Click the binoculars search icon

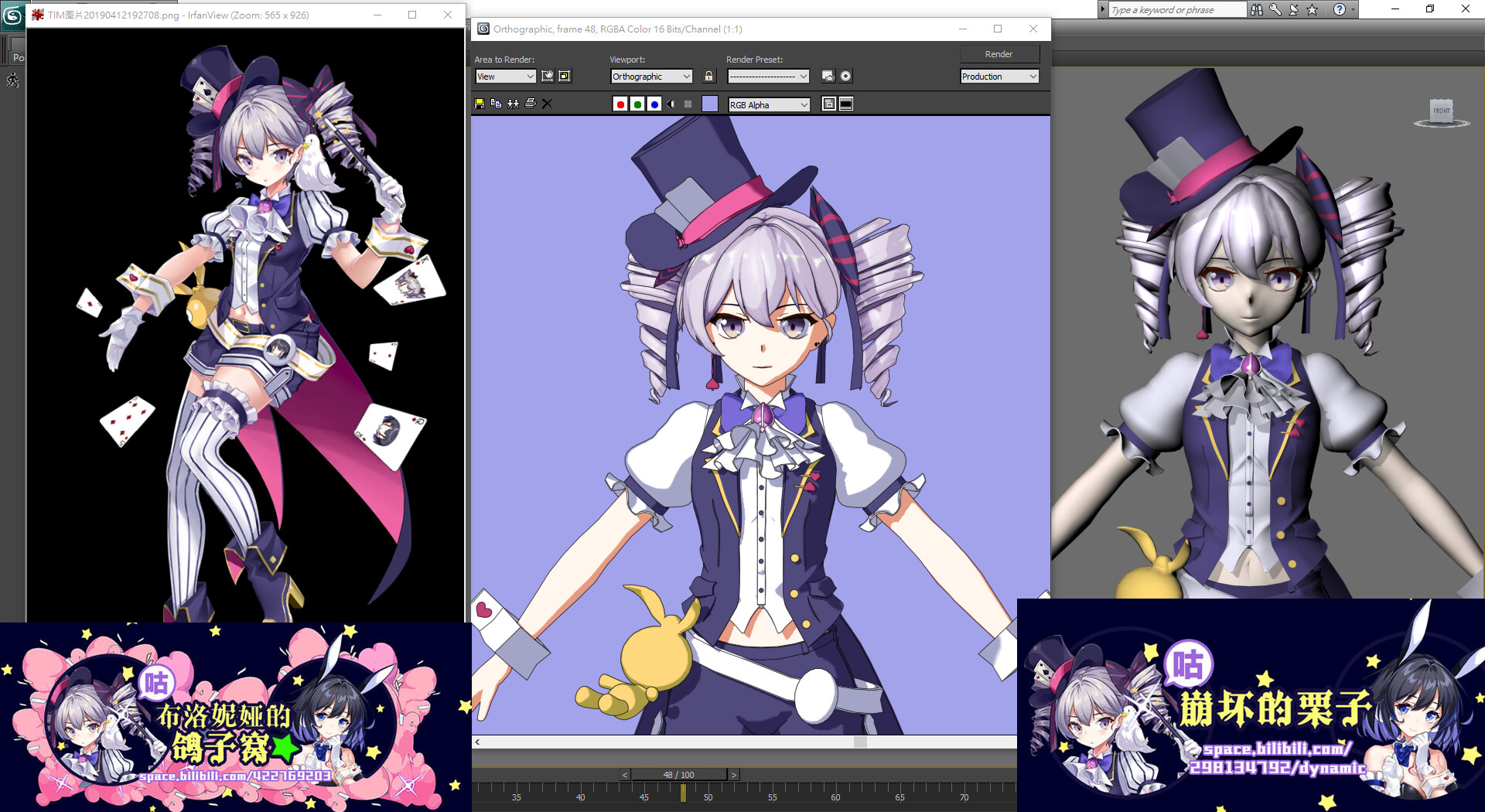coord(1257,9)
